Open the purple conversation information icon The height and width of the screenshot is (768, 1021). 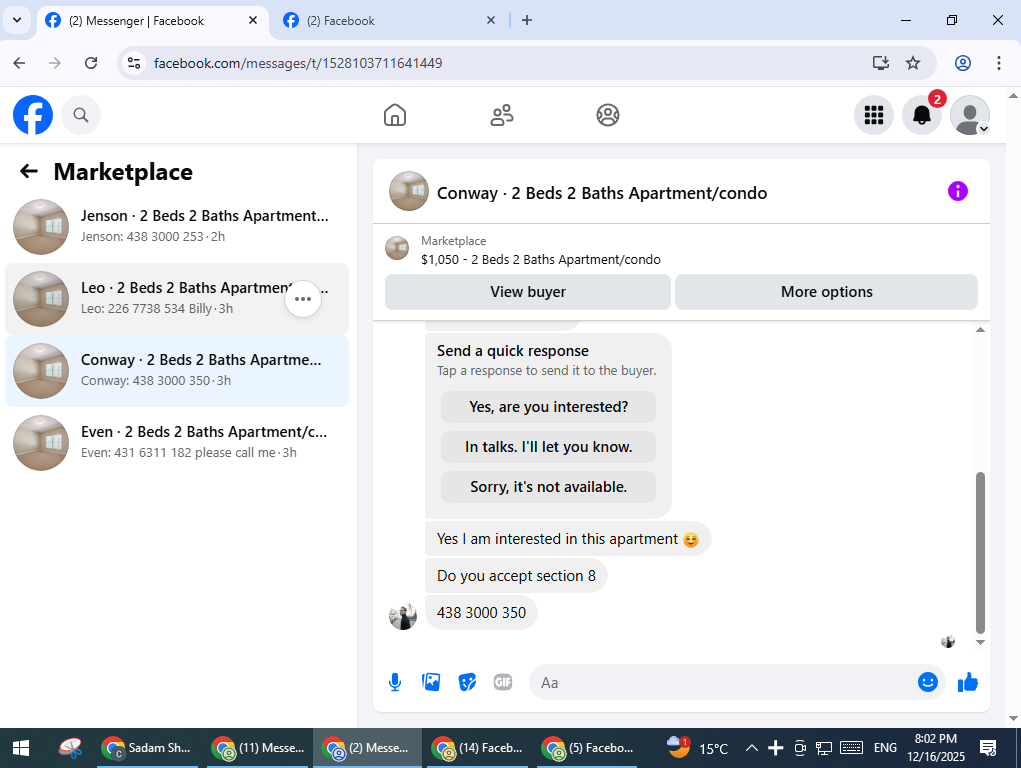(x=957, y=192)
